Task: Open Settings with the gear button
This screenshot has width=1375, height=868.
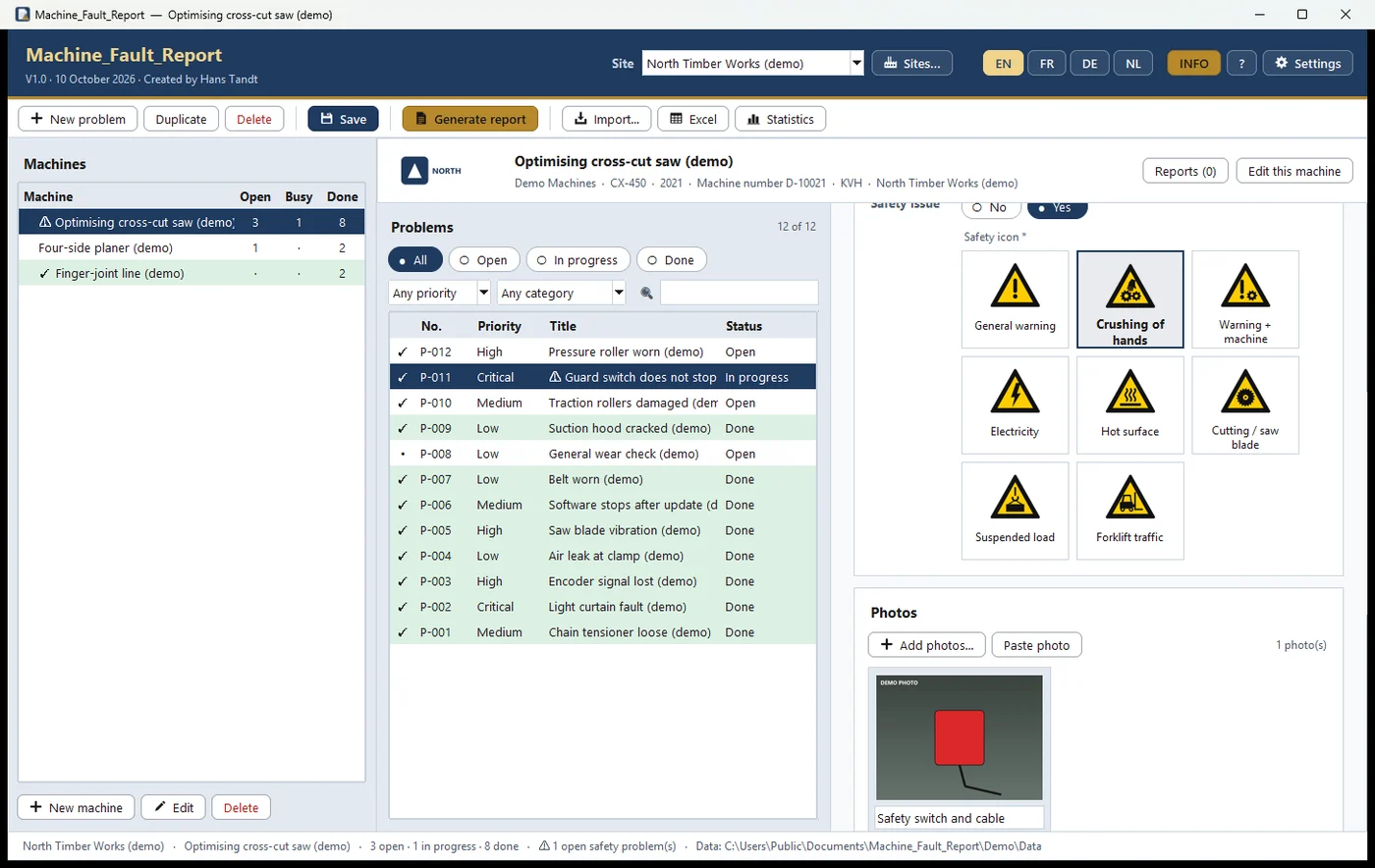Action: 1307,63
